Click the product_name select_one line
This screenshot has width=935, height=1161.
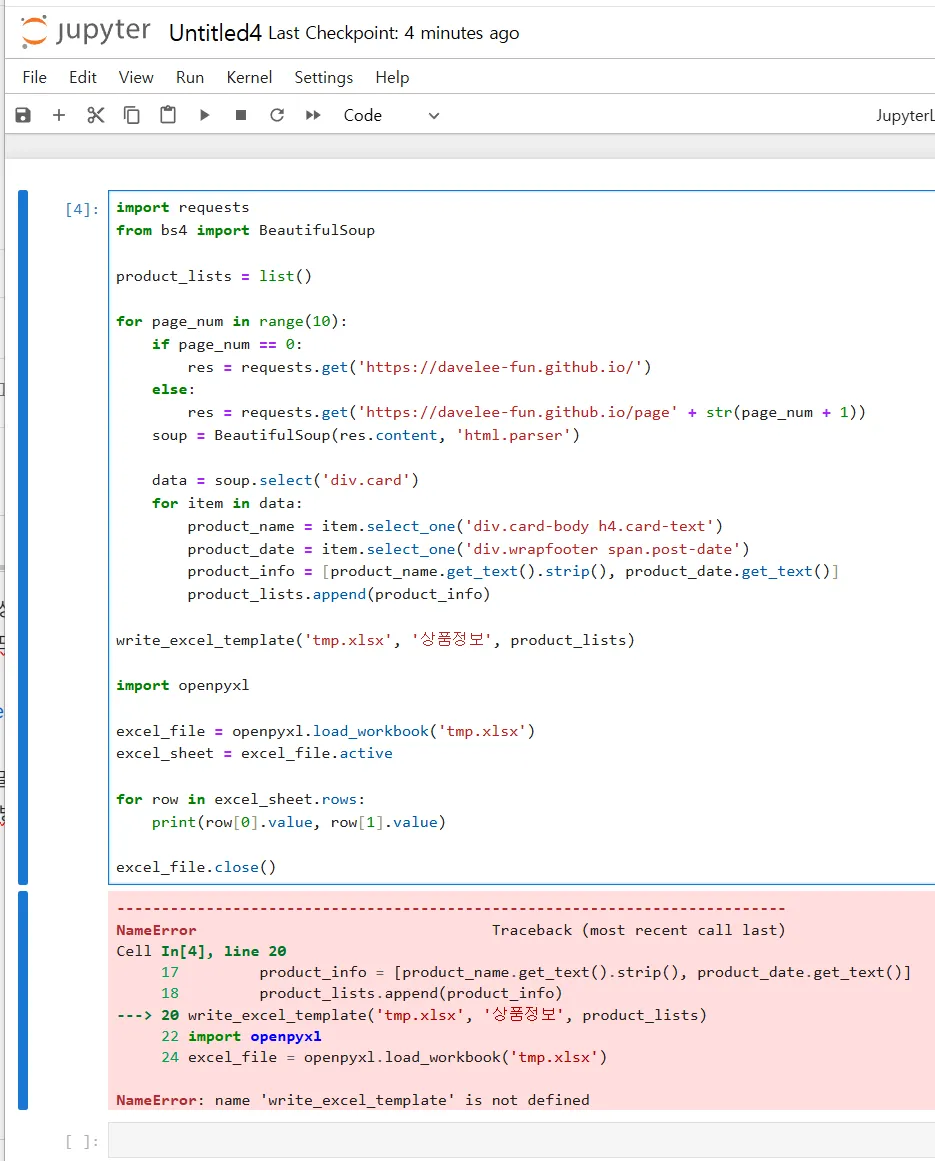point(455,526)
